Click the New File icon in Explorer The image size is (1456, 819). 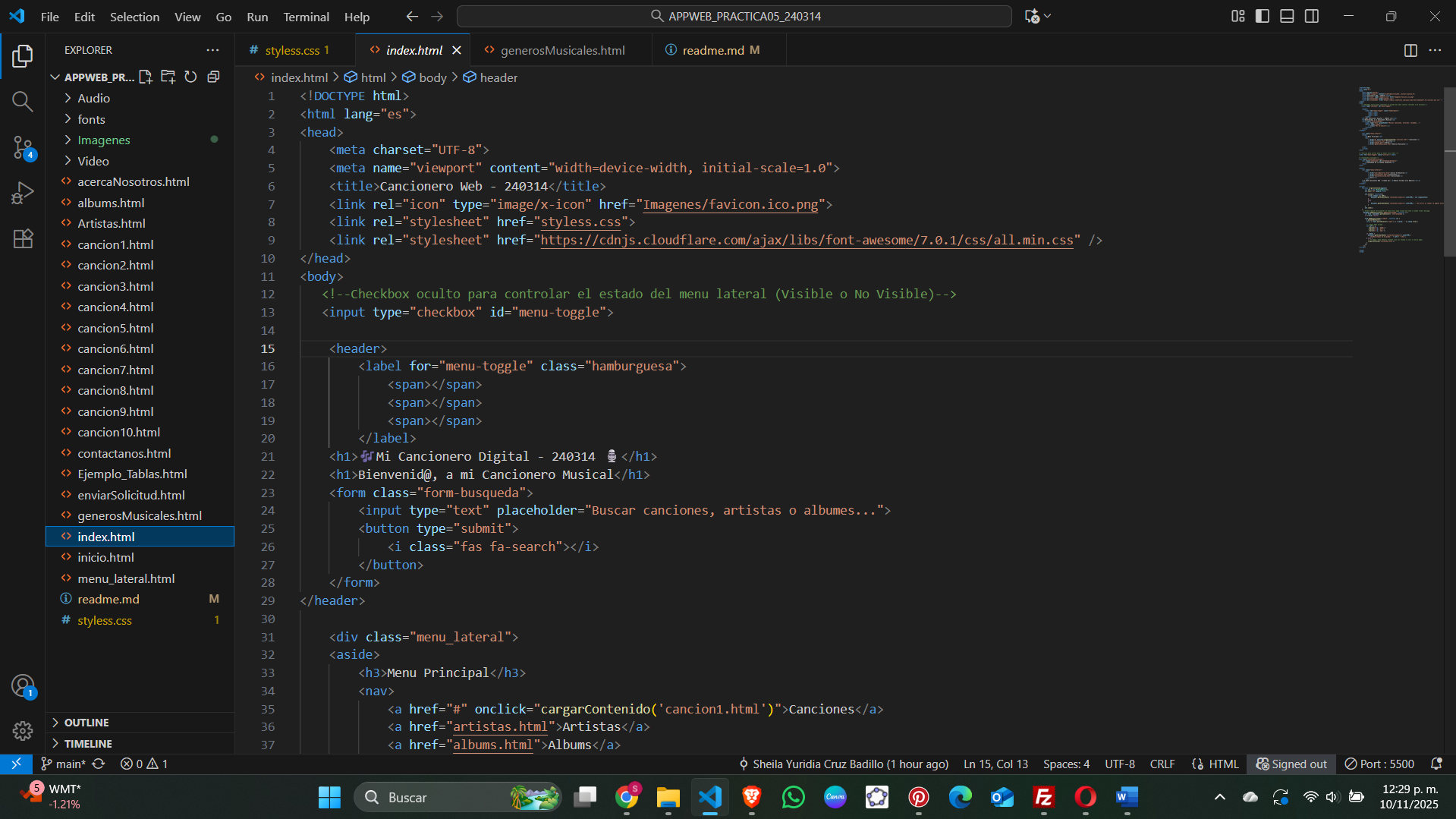coord(146,77)
